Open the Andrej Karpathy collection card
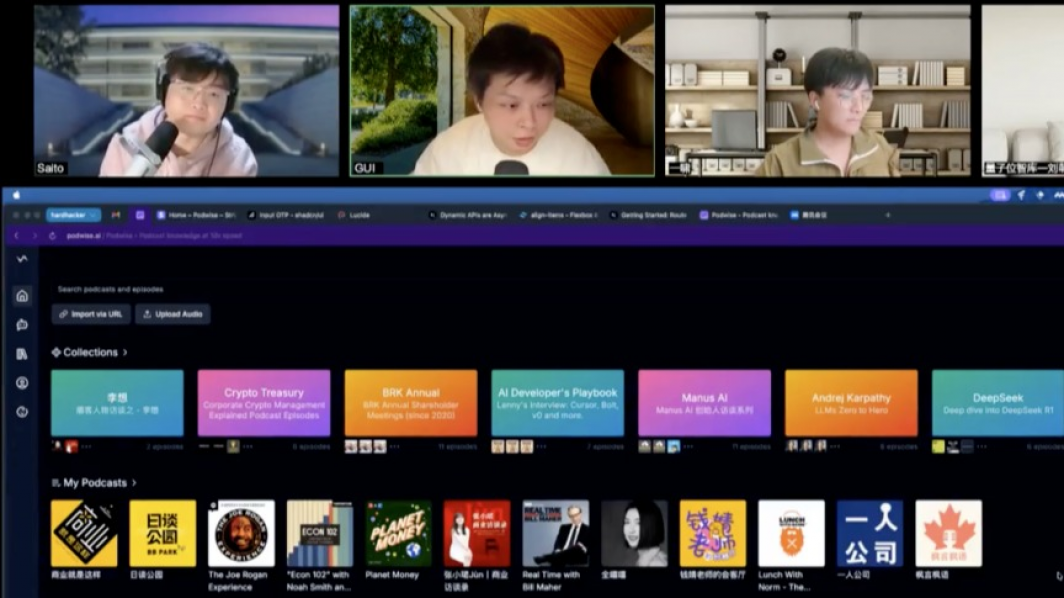The height and width of the screenshot is (598, 1064). coord(851,403)
